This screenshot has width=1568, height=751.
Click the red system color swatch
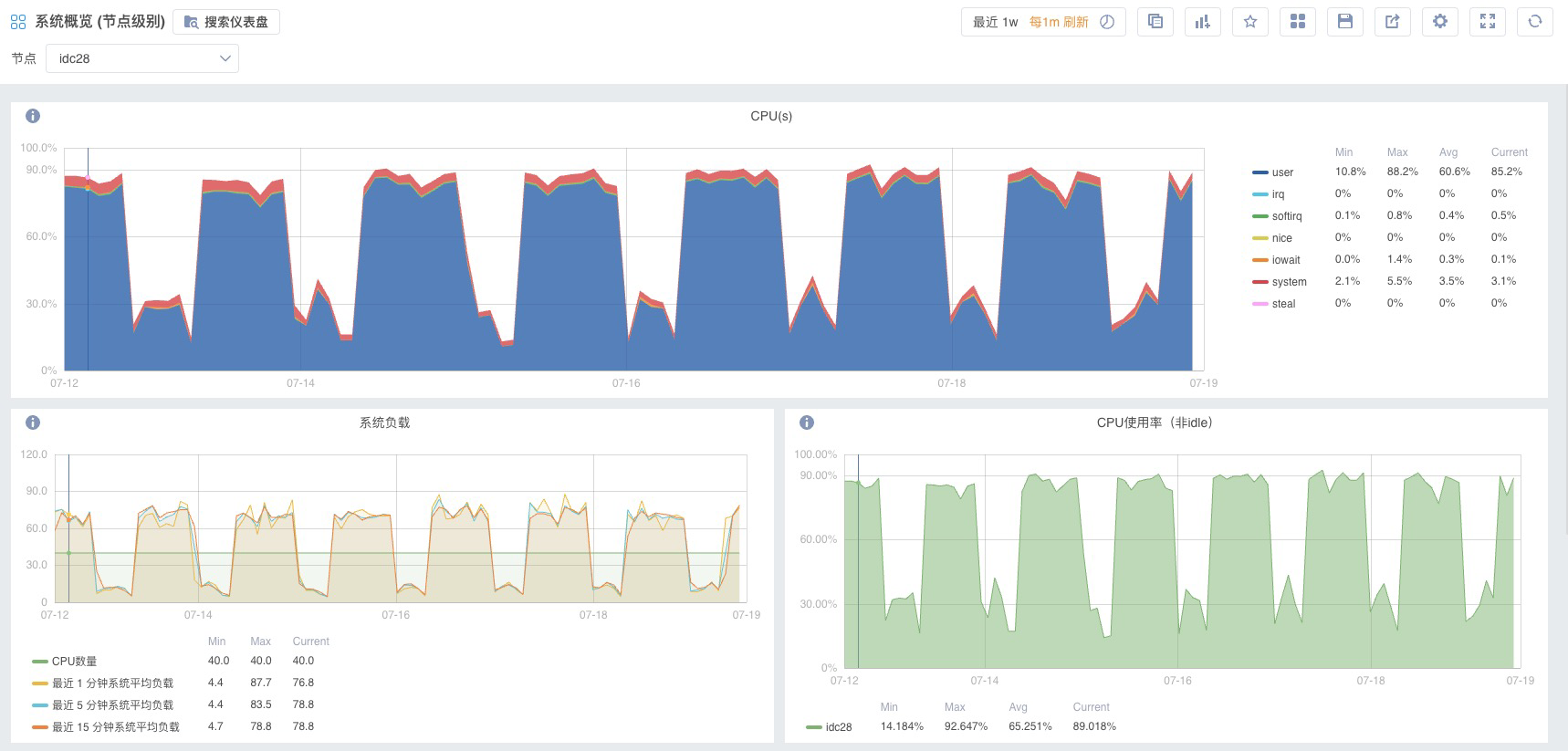coord(1260,282)
